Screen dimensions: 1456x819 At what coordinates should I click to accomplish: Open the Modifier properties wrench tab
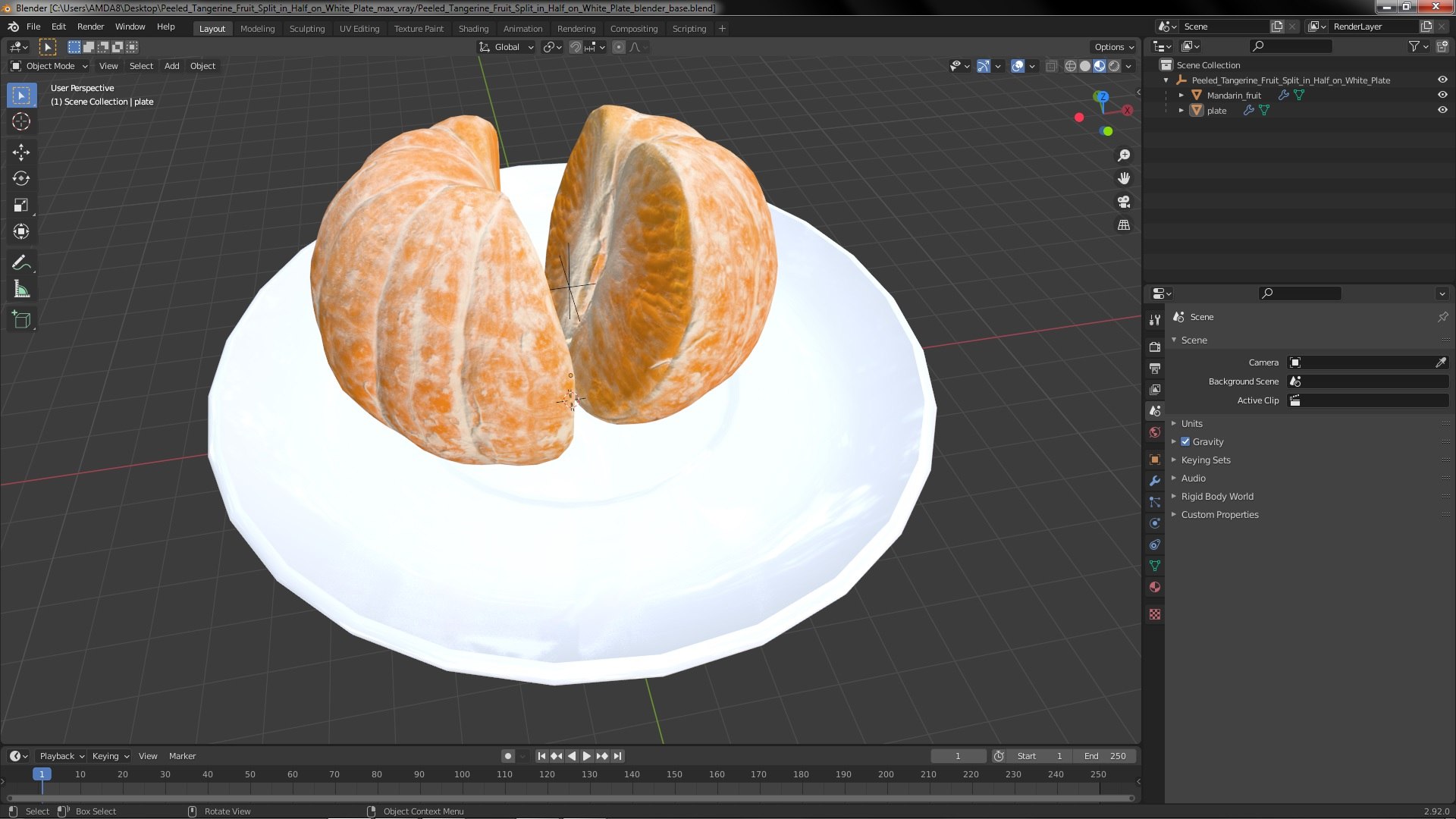1155,481
